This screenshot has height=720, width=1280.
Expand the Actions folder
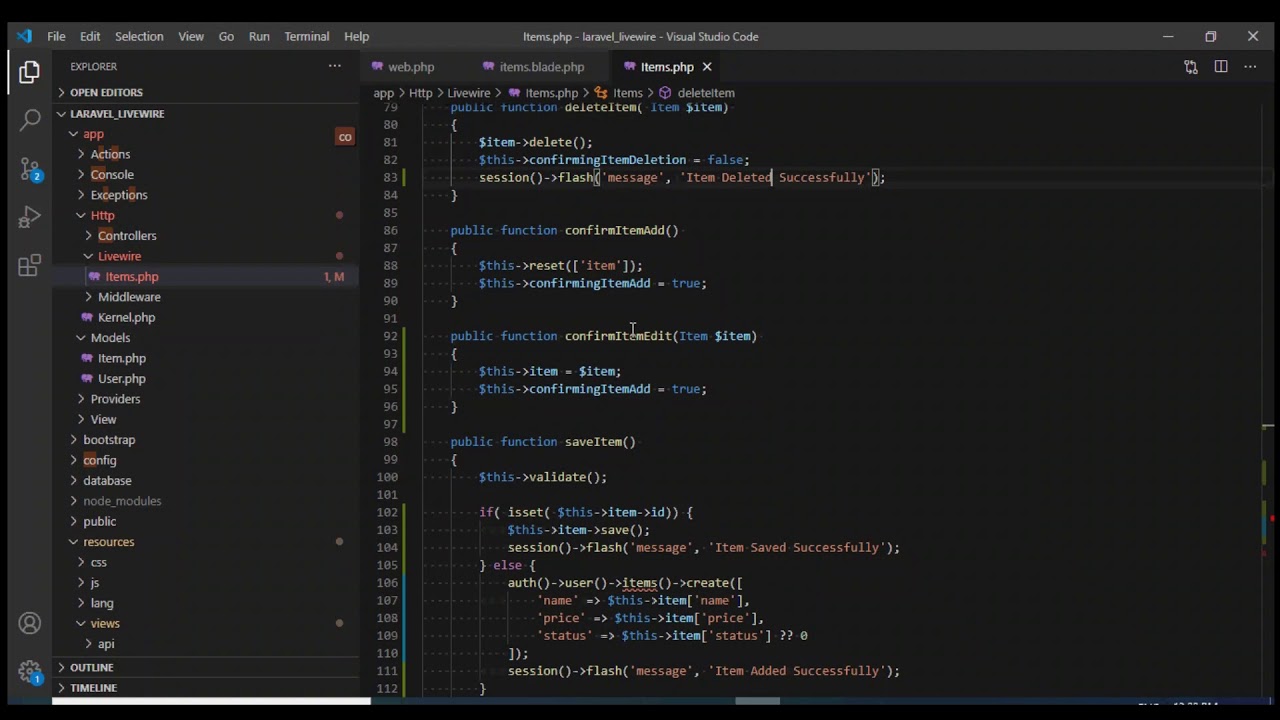tap(110, 154)
